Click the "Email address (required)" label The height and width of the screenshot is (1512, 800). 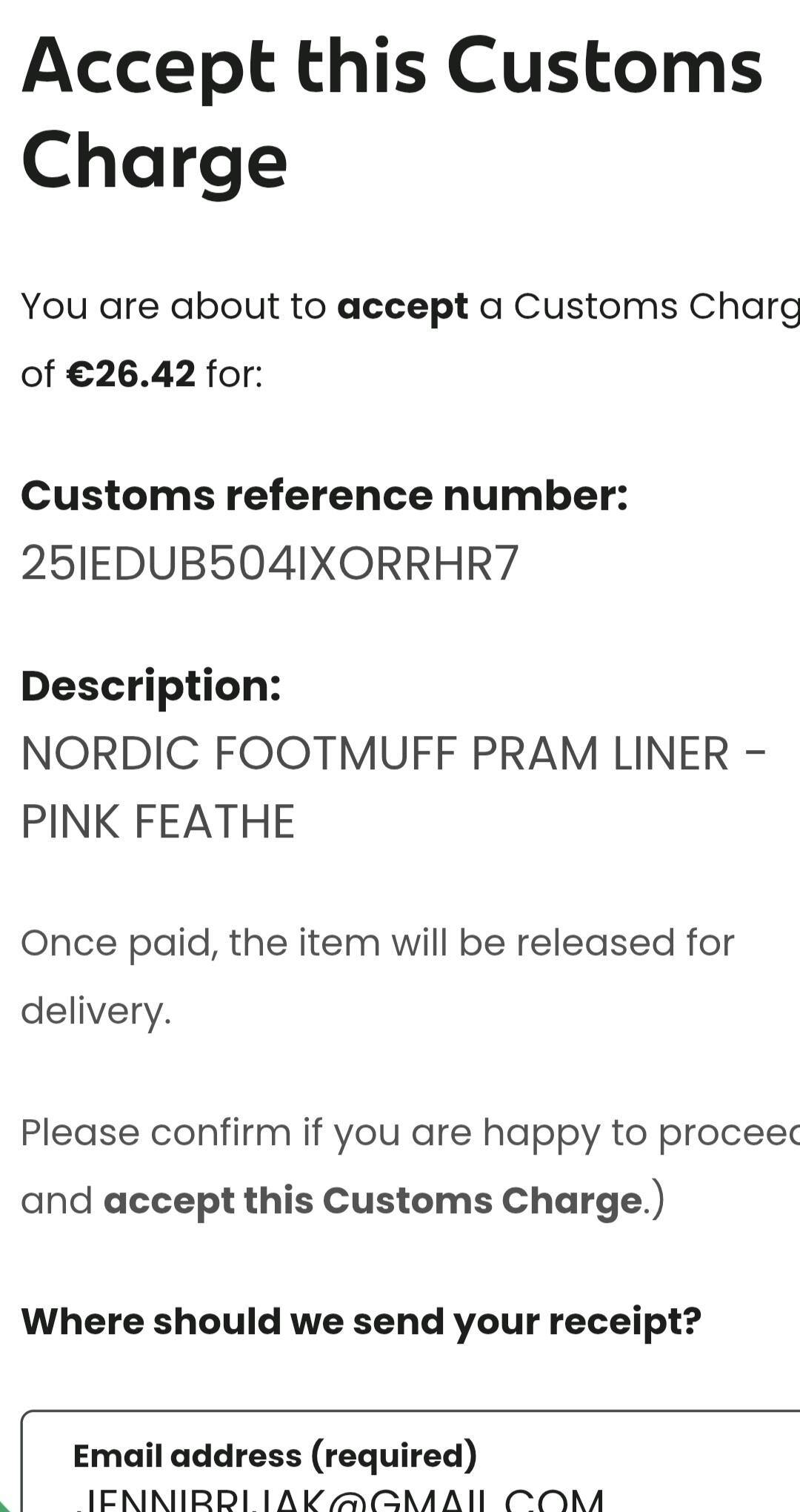click(275, 1455)
